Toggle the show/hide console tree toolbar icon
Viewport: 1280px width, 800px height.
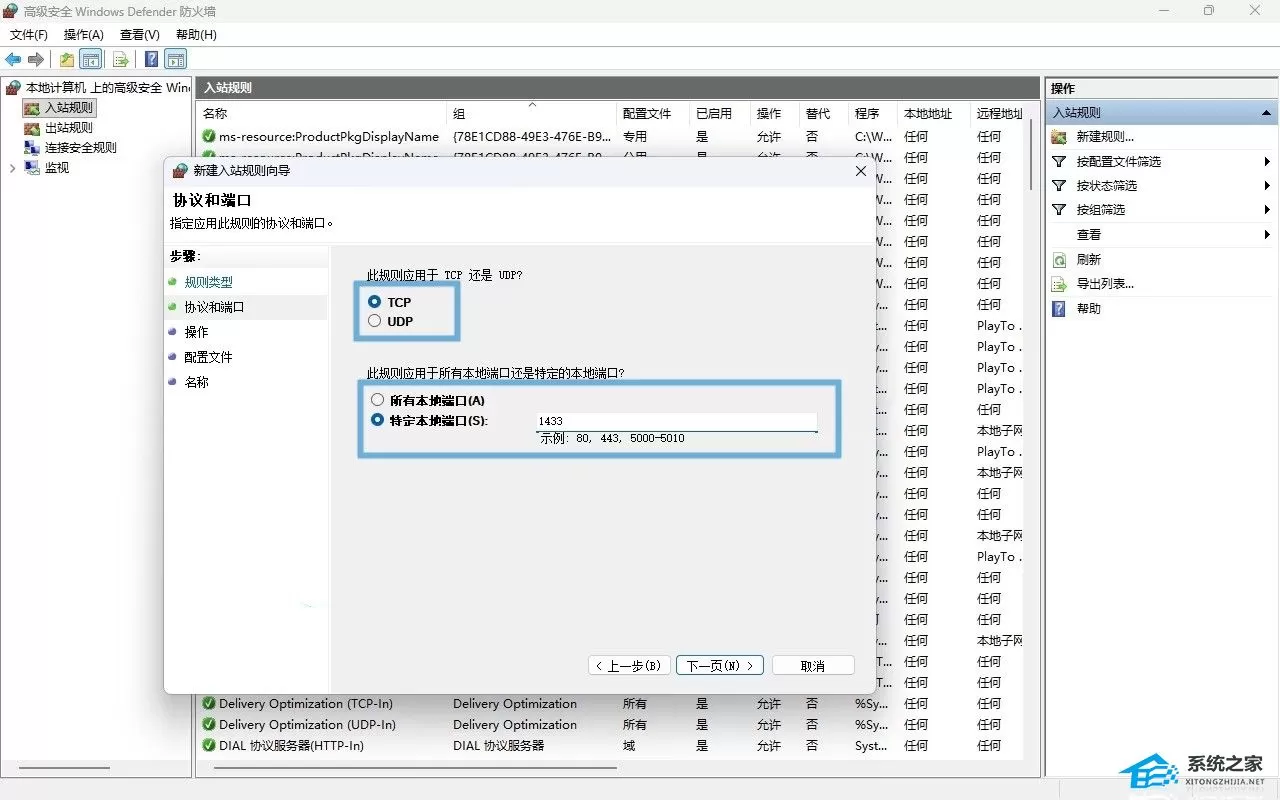pos(90,59)
